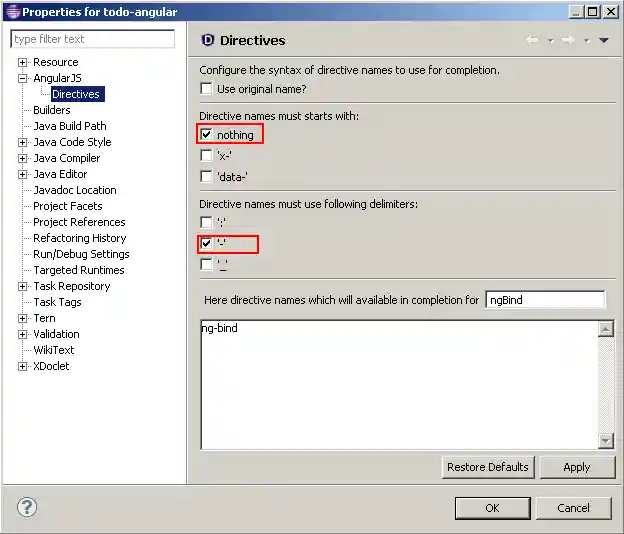Select Run/Debug Settings item
This screenshot has height=534, width=624.
[81, 254]
